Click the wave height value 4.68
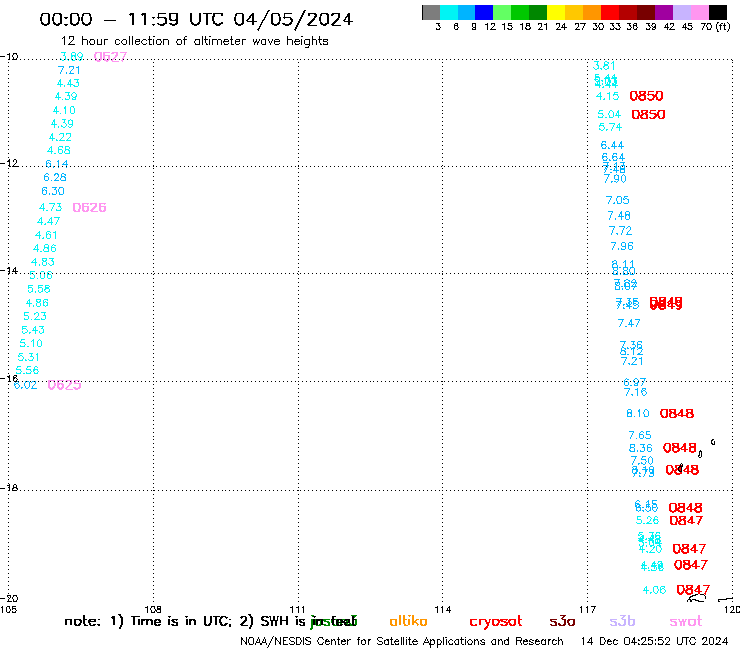Image resolution: width=740 pixels, height=650 pixels. (59, 150)
